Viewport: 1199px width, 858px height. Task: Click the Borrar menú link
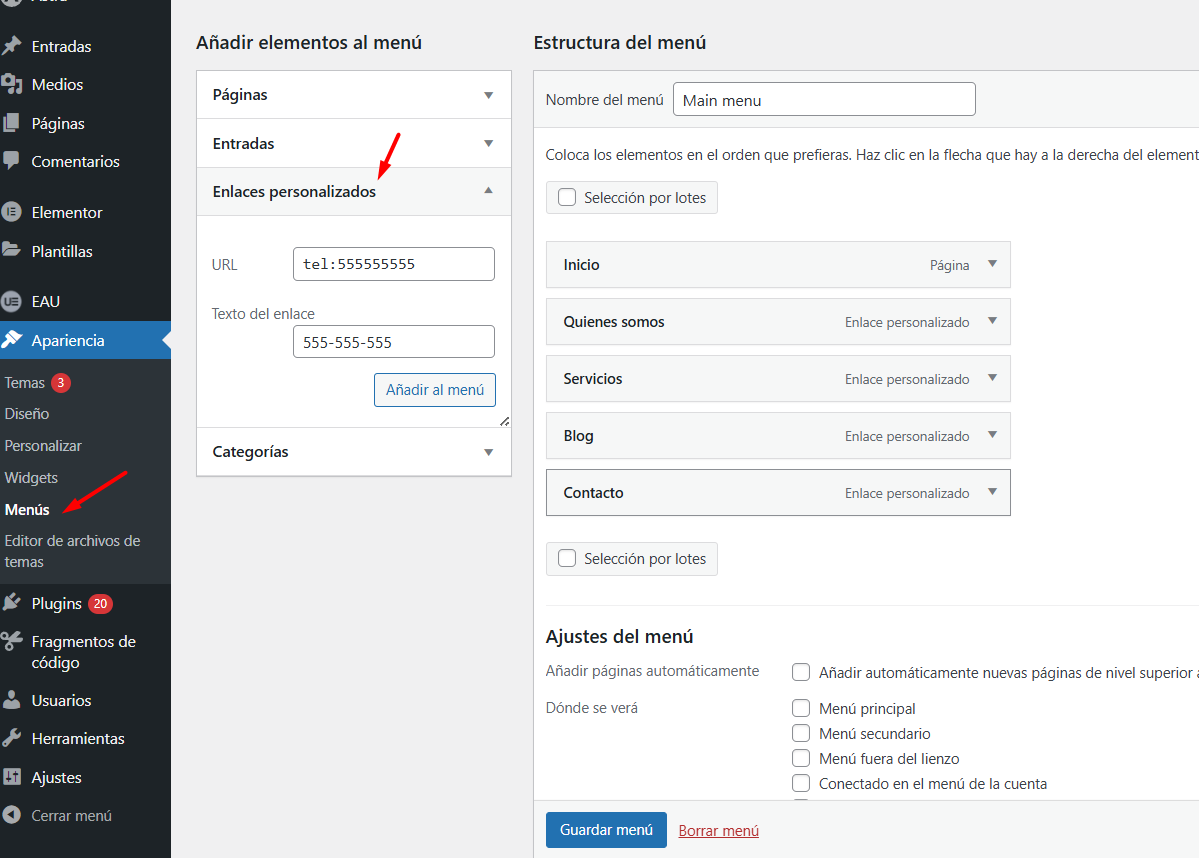tap(718, 830)
